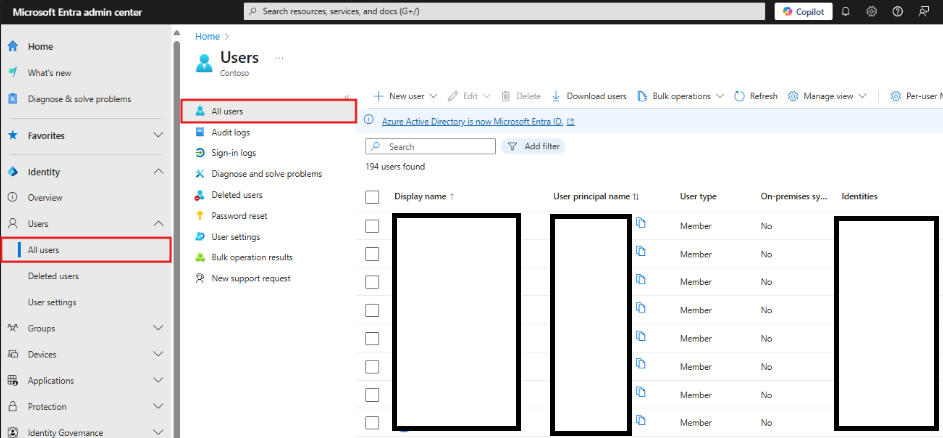This screenshot has height=438, width=943.
Task: Click the Per-user MFA toolbar button
Action: tap(916, 96)
